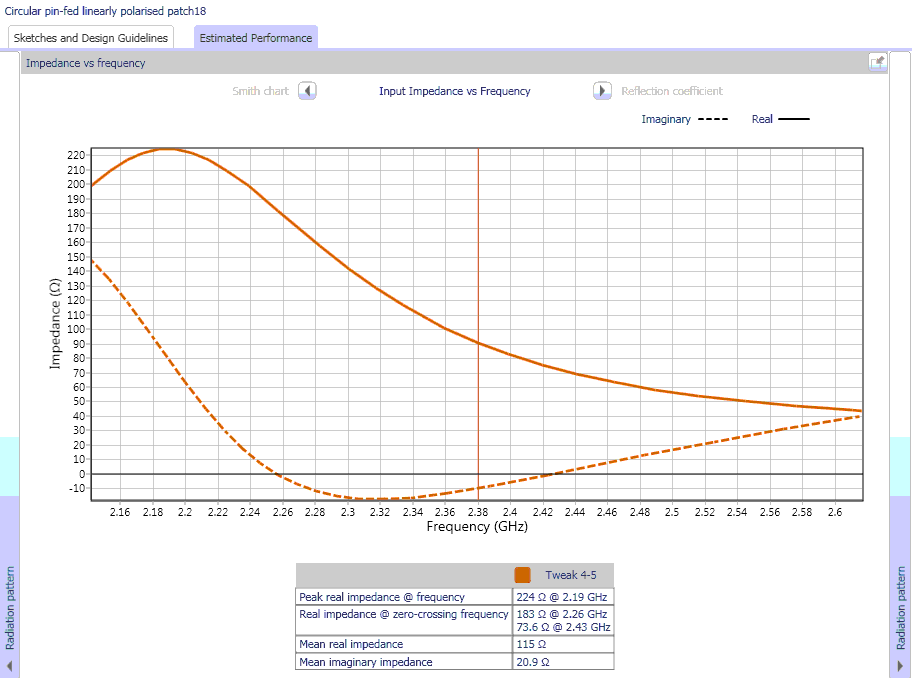Click the Impedance vs frequency panel title
This screenshot has width=912, height=678.
[85, 63]
